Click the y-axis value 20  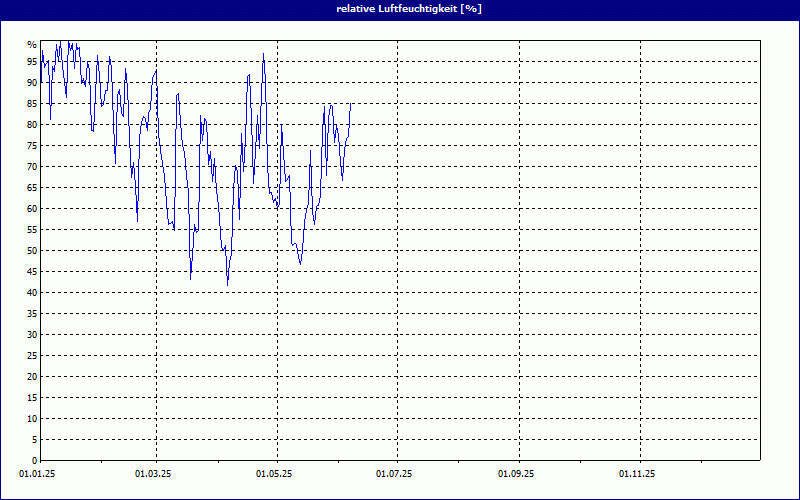32,377
